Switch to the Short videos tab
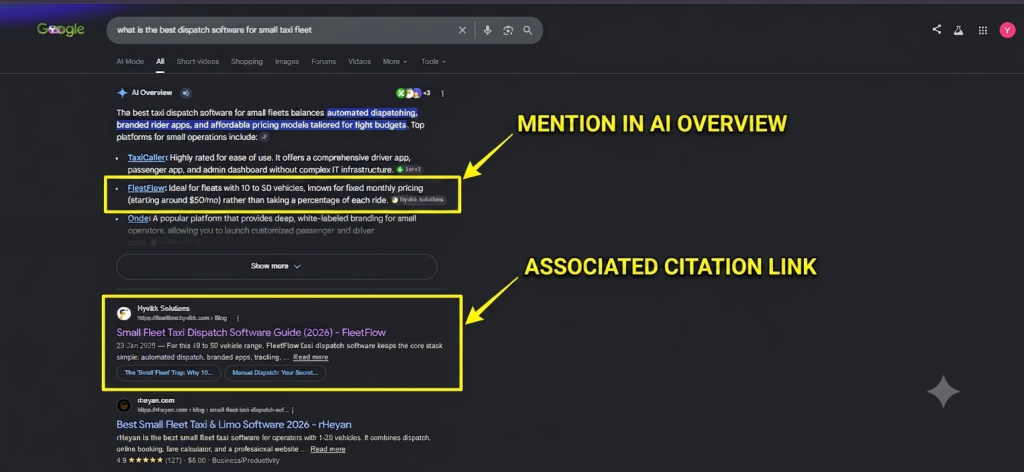This screenshot has height=472, width=1024. (x=198, y=61)
